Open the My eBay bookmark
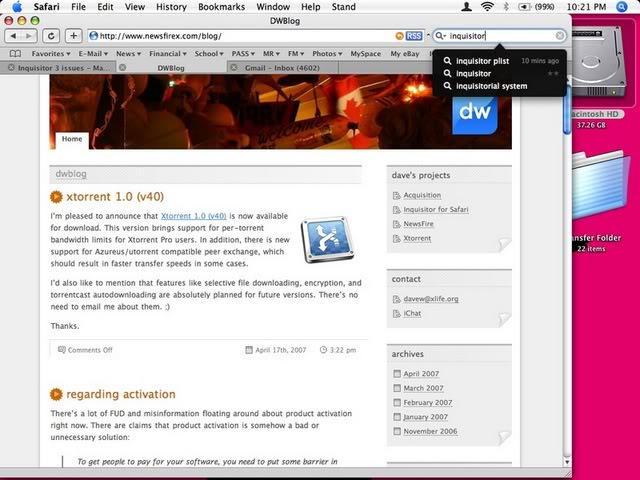The height and width of the screenshot is (480, 640). click(x=405, y=54)
